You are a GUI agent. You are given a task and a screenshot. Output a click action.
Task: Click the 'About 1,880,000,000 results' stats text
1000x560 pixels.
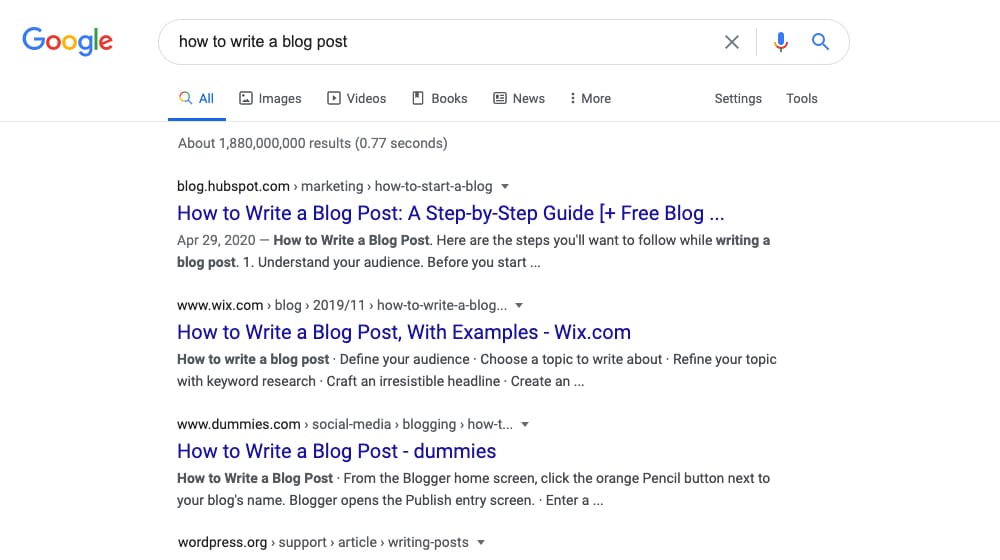tap(312, 144)
